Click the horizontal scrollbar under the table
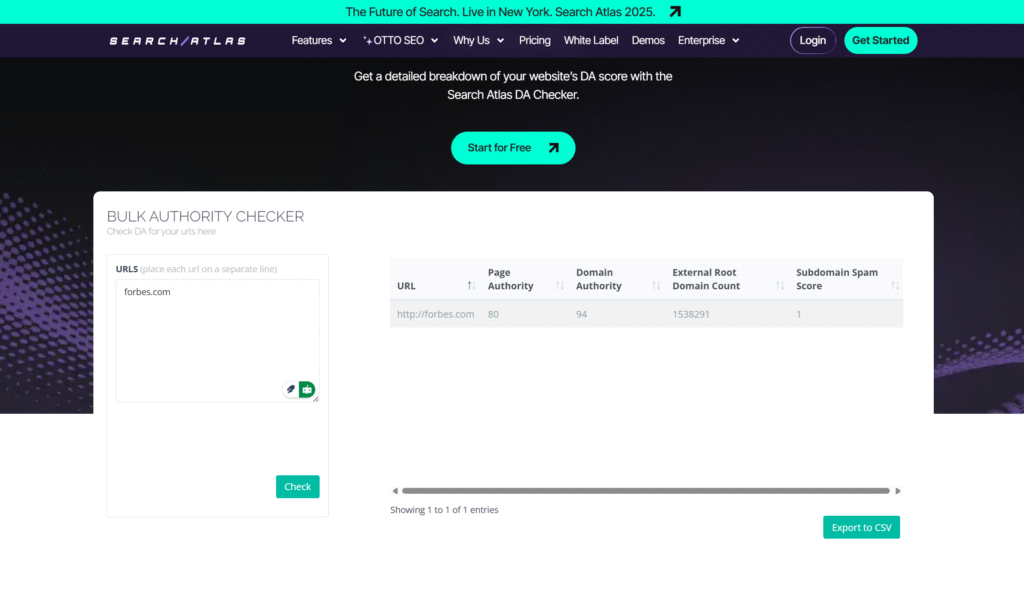The image size is (1024, 593). tap(646, 490)
